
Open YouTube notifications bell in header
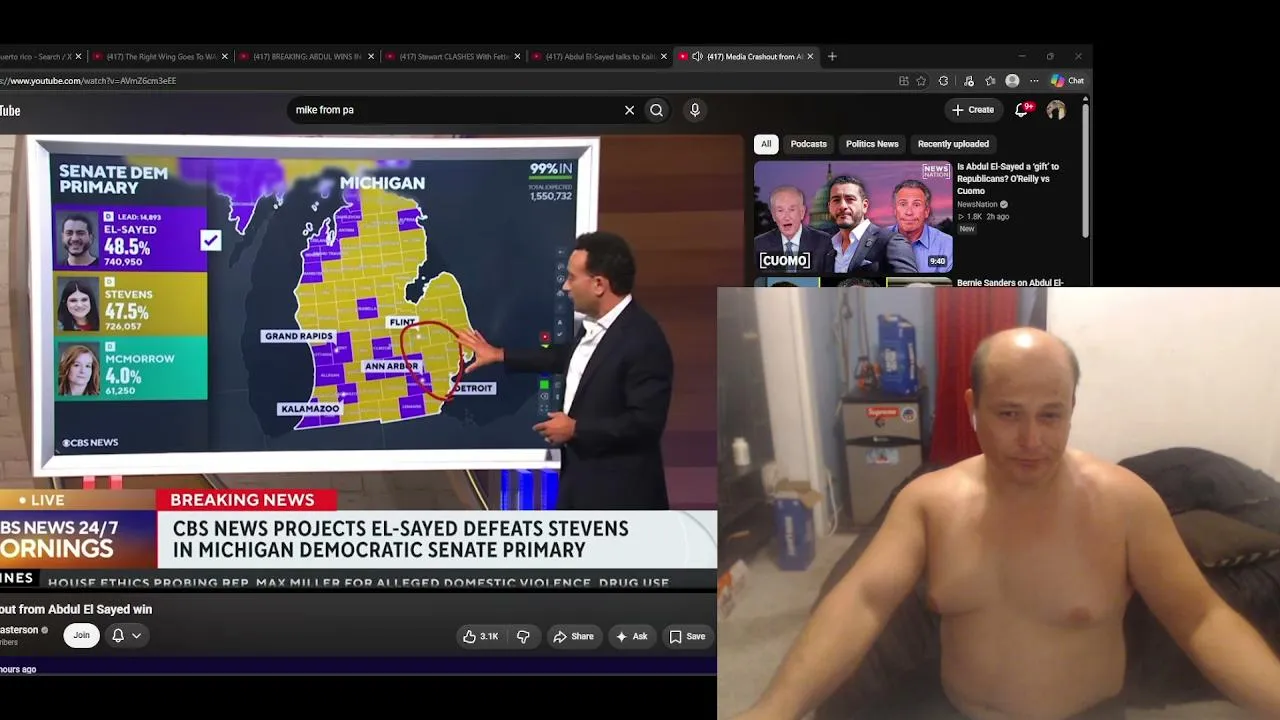point(1022,110)
